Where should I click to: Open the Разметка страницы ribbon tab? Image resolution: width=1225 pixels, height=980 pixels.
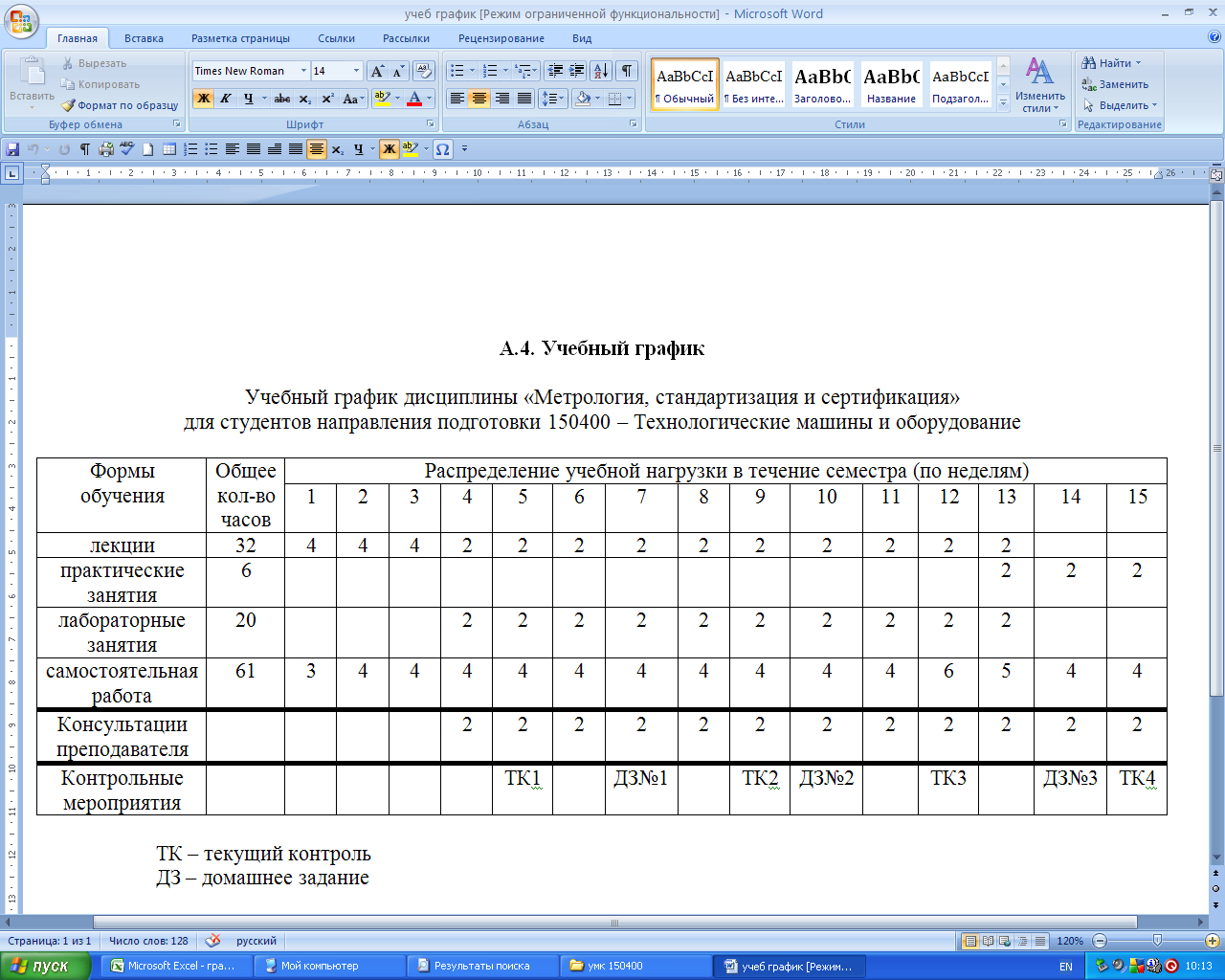[x=240, y=38]
